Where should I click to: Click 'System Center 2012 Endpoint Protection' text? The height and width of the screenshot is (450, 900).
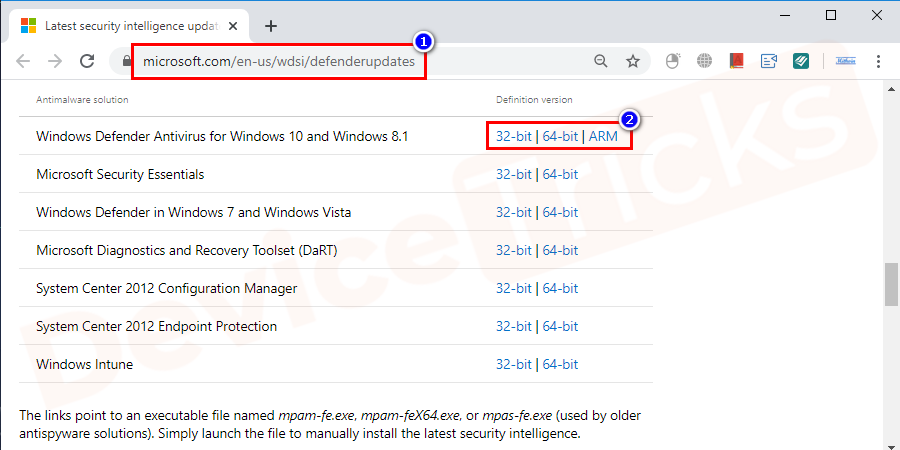(x=156, y=326)
